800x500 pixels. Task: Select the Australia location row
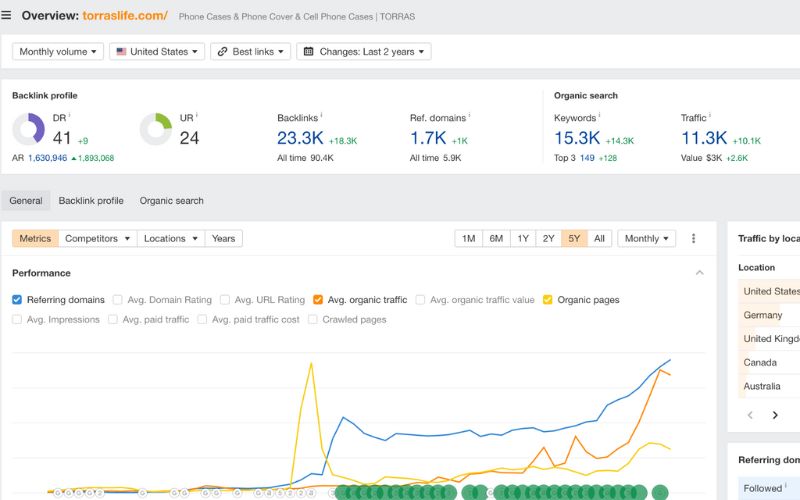(769, 386)
